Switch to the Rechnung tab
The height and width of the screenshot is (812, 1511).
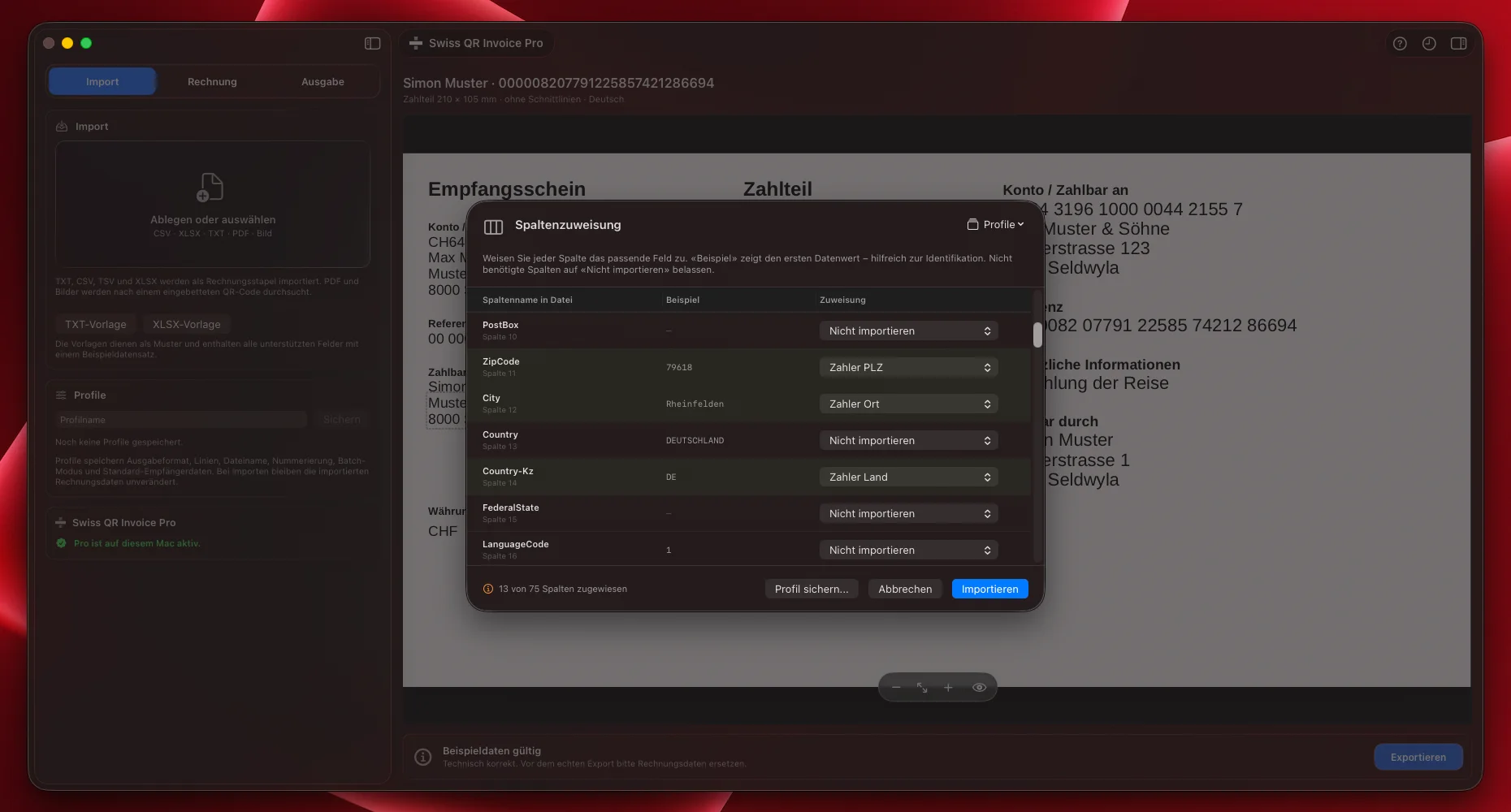coord(212,81)
